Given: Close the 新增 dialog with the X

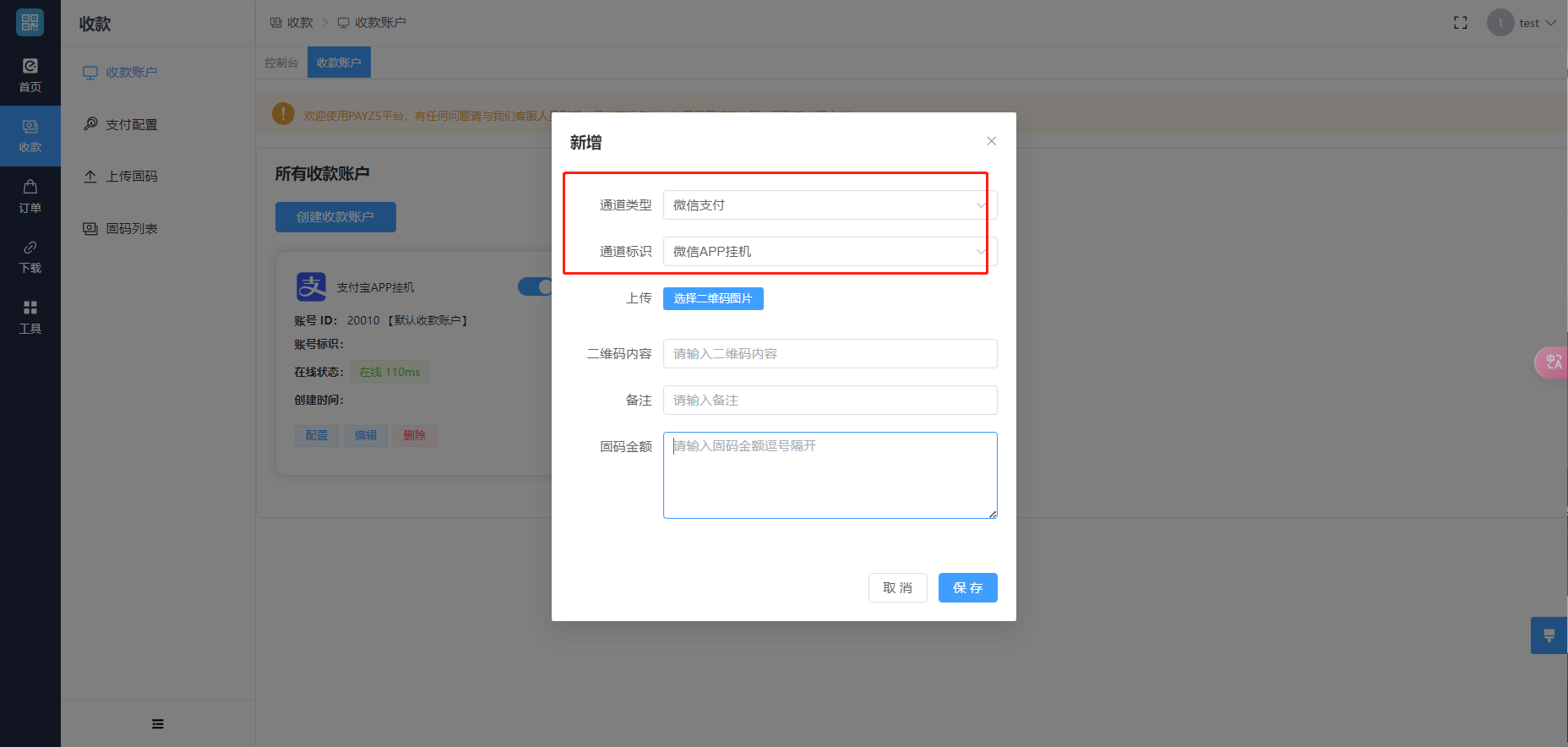Looking at the screenshot, I should pos(991,141).
